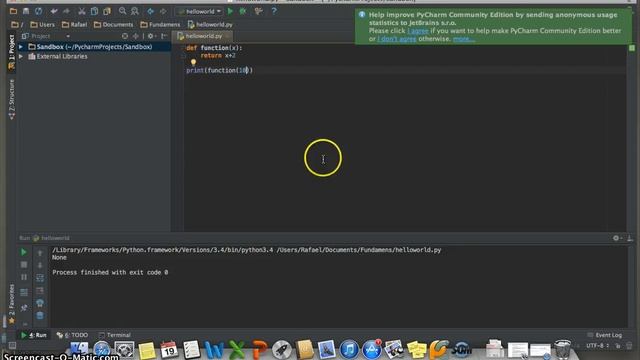Toggle the 1: Project side tab
Image resolution: width=640 pixels, height=360 pixels.
click(x=11, y=51)
